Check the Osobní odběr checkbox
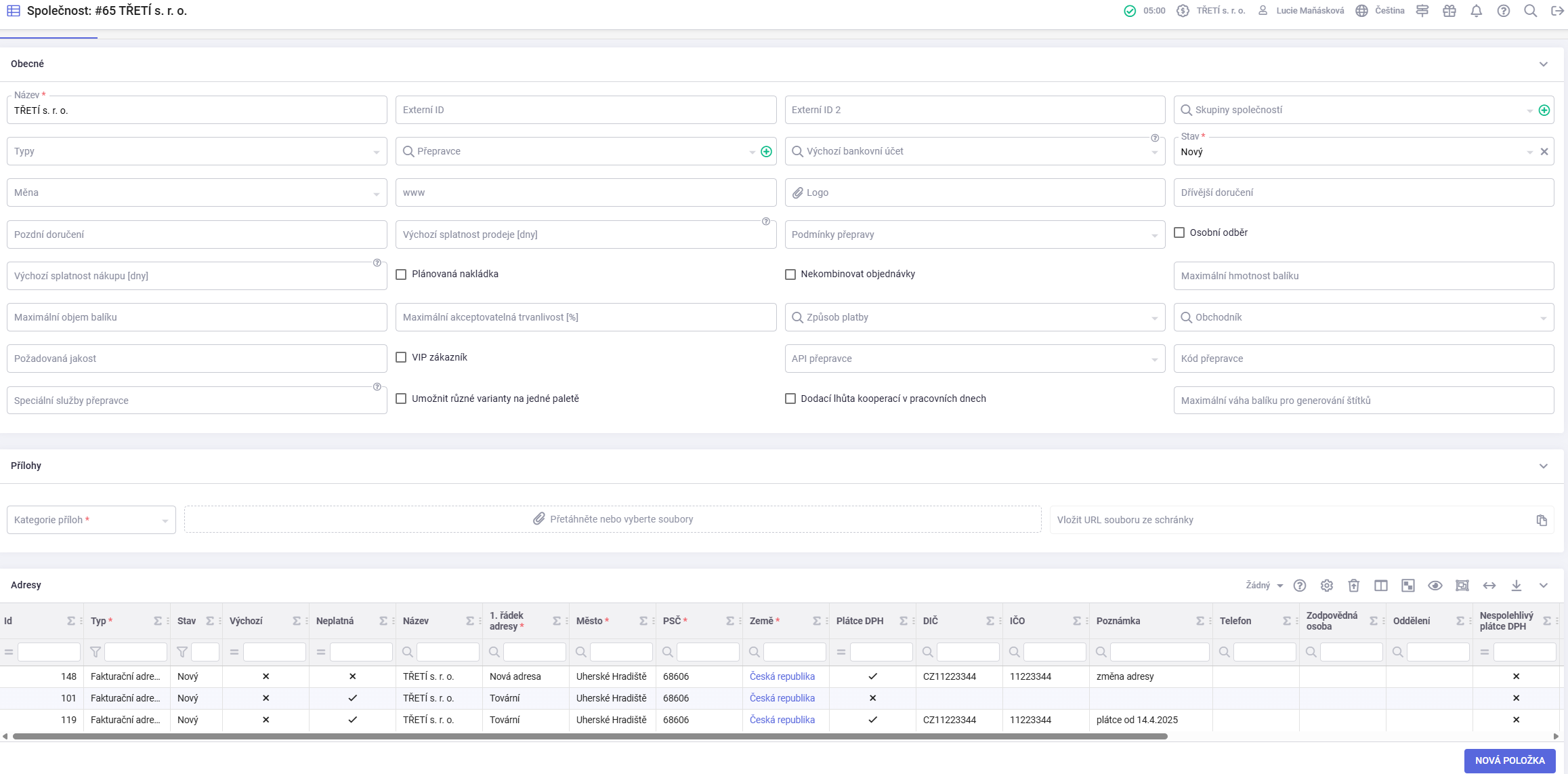Screen dimensions: 1568x774 coord(1179,232)
